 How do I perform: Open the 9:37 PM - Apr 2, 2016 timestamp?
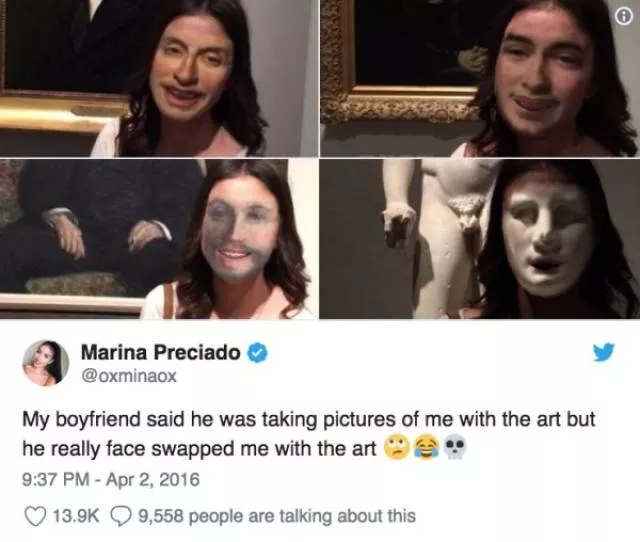click(110, 480)
